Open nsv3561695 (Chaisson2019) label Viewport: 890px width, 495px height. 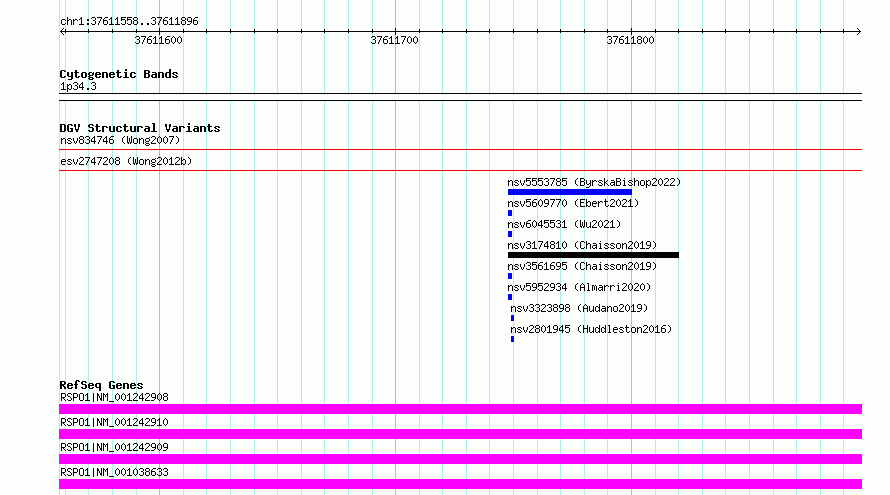pyautogui.click(x=582, y=266)
